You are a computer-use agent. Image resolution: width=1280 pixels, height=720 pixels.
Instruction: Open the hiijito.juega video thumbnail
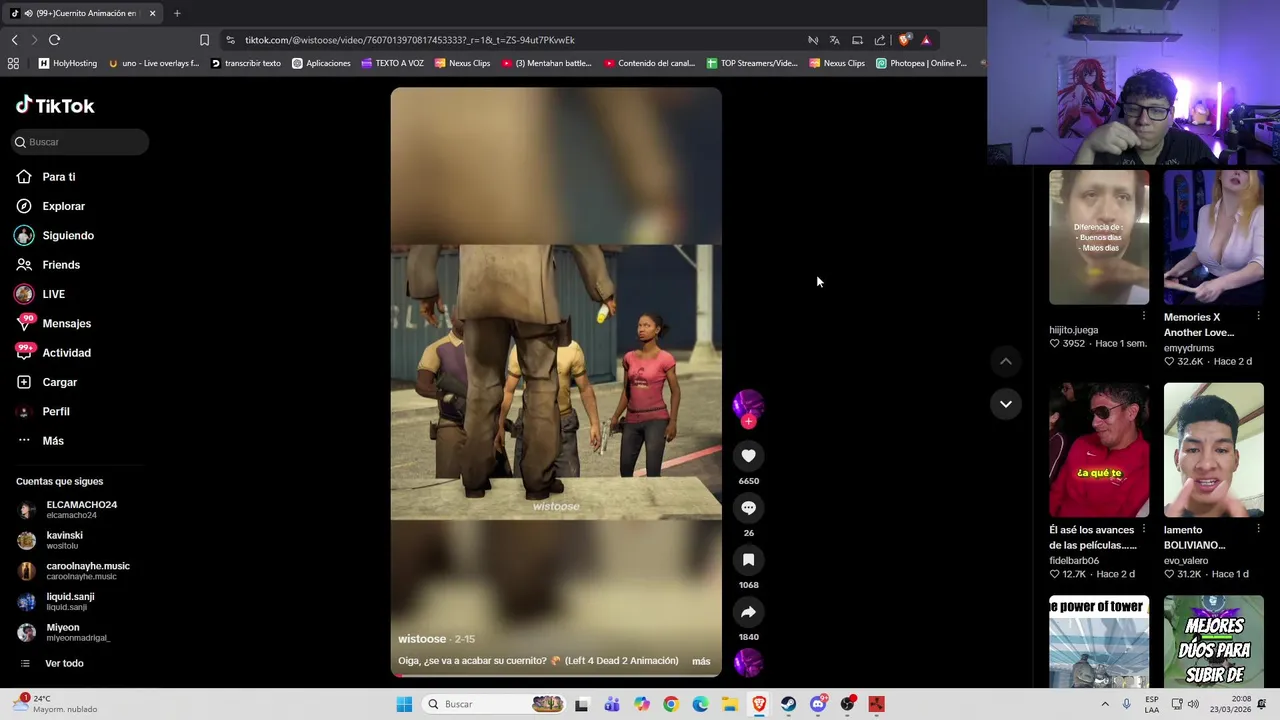[1099, 237]
